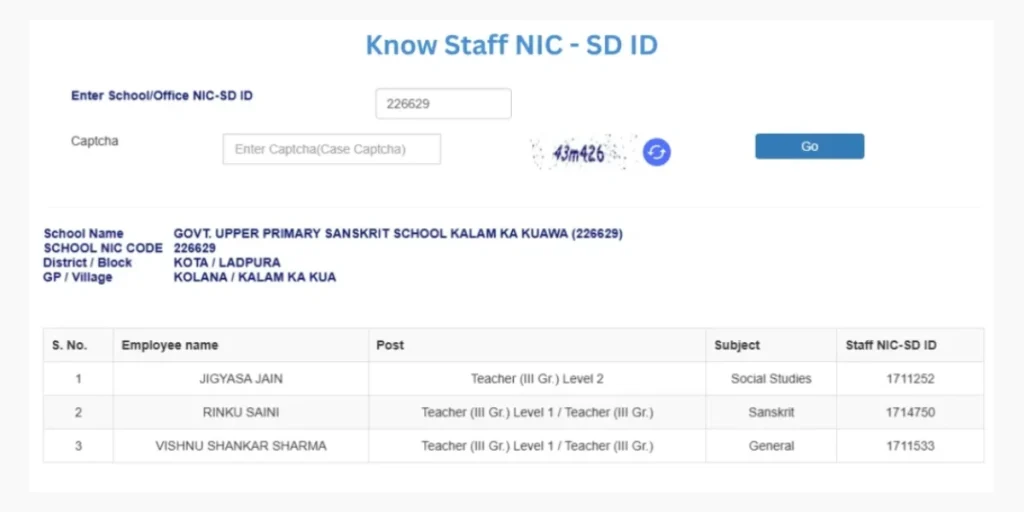Click the Social Studies subject cell

pyautogui.click(x=771, y=379)
